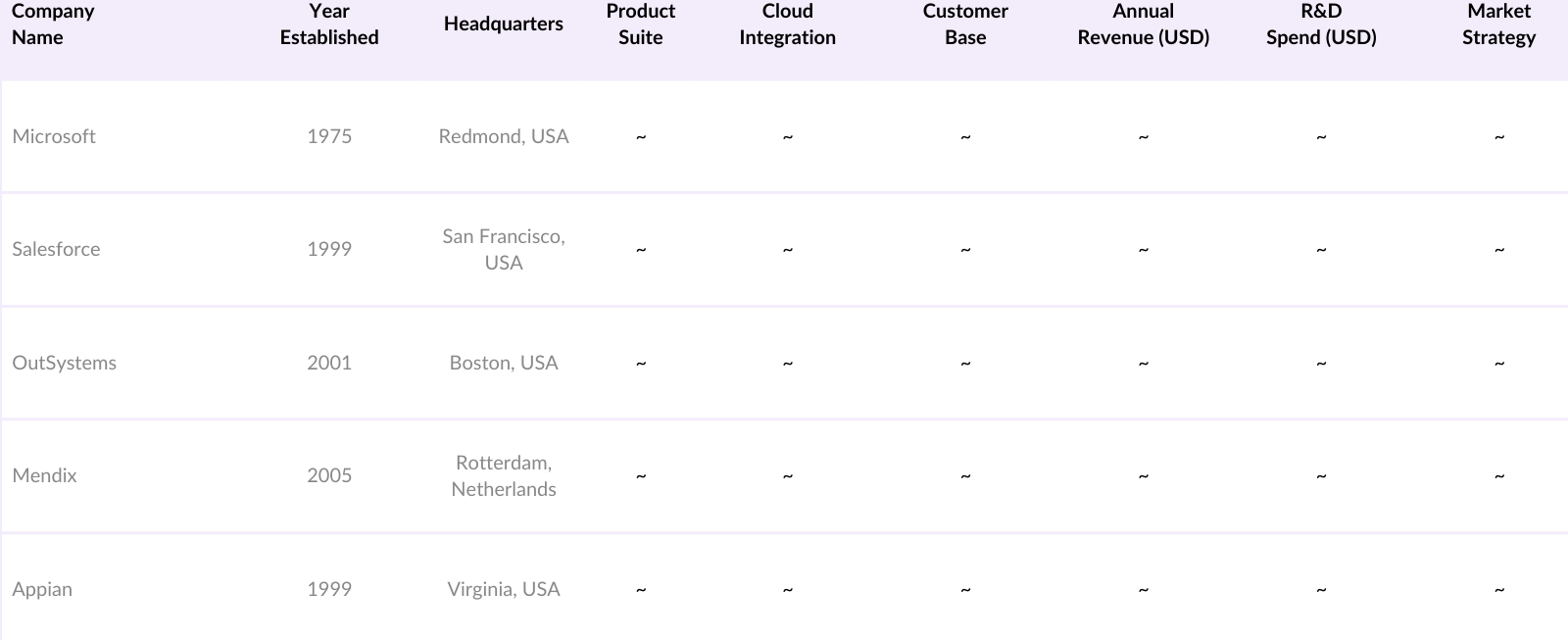The height and width of the screenshot is (640, 1568).
Task: Click Microsoft's empty Market Strategy cell
Action: click(x=1498, y=136)
